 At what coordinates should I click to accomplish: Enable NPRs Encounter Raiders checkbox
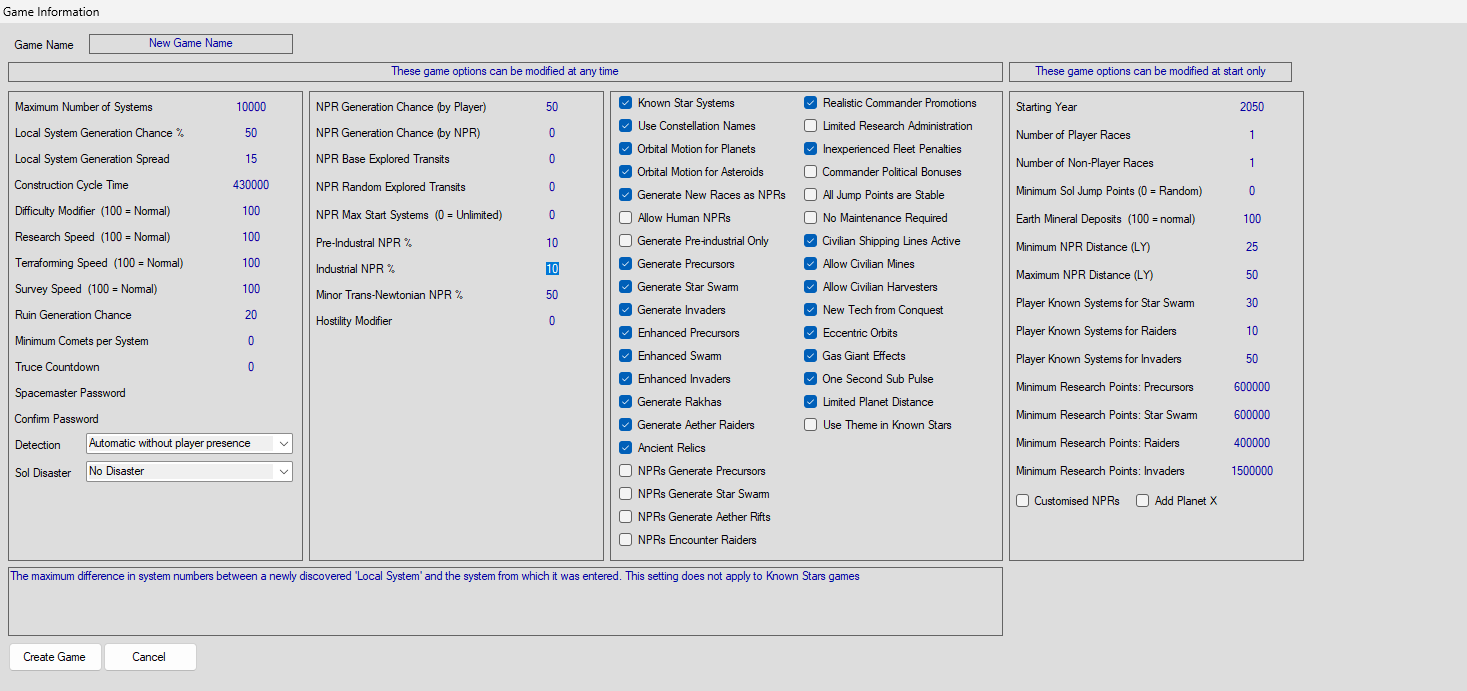pyautogui.click(x=625, y=540)
